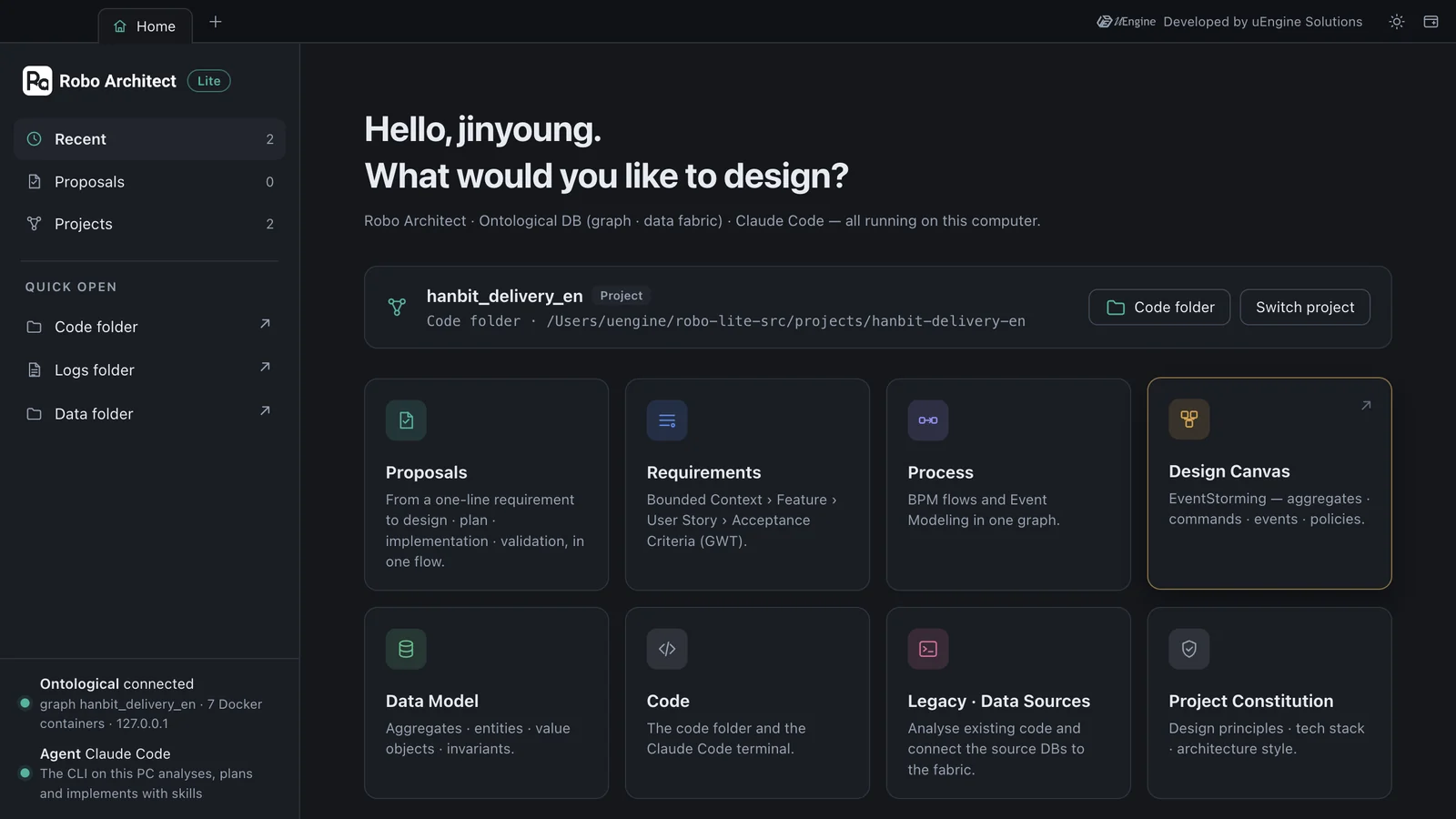Viewport: 1456px width, 819px height.
Task: Click the Agent Claude Code status entry
Action: click(x=149, y=773)
